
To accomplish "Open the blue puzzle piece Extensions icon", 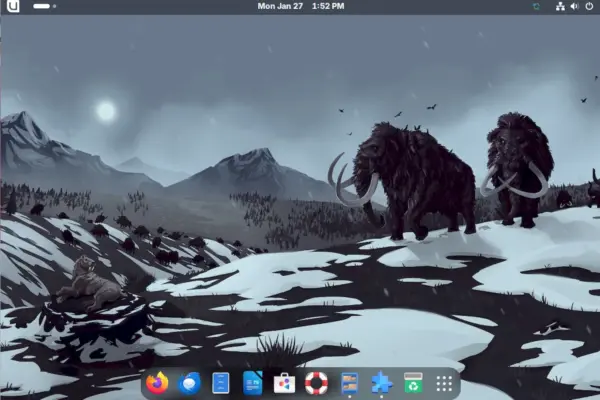I will click(x=382, y=382).
